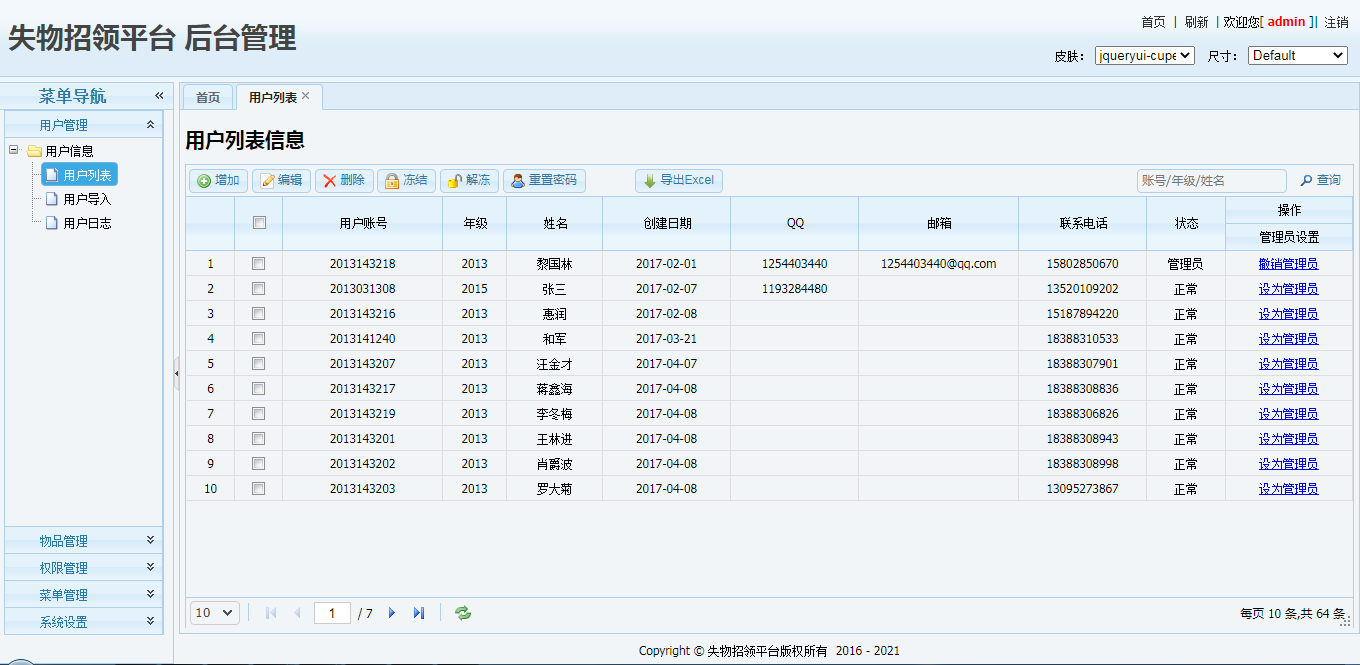This screenshot has width=1360, height=665.
Task: Click the Edit (编辑) pencil icon
Action: coord(267,181)
